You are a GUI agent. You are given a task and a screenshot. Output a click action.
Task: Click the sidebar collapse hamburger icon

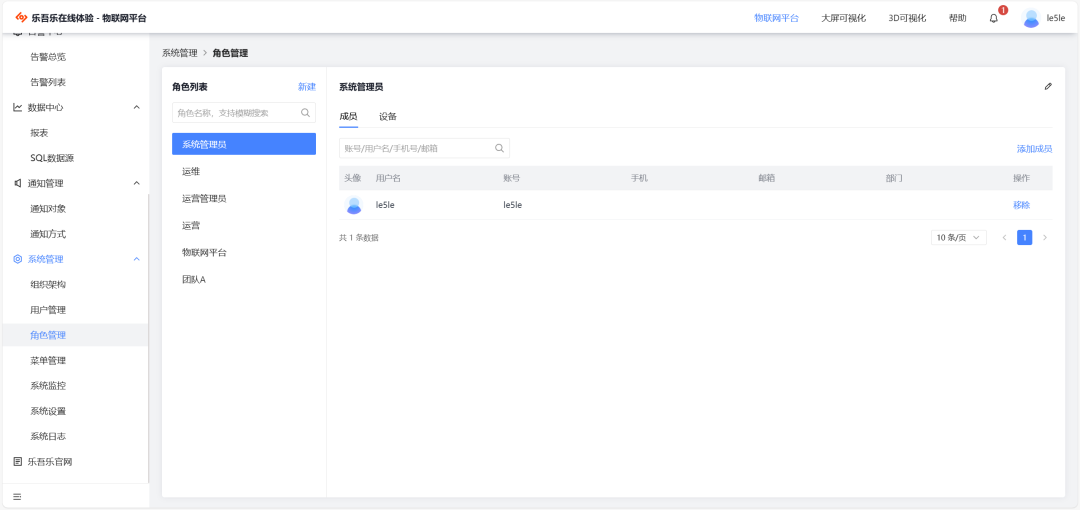[x=17, y=496]
